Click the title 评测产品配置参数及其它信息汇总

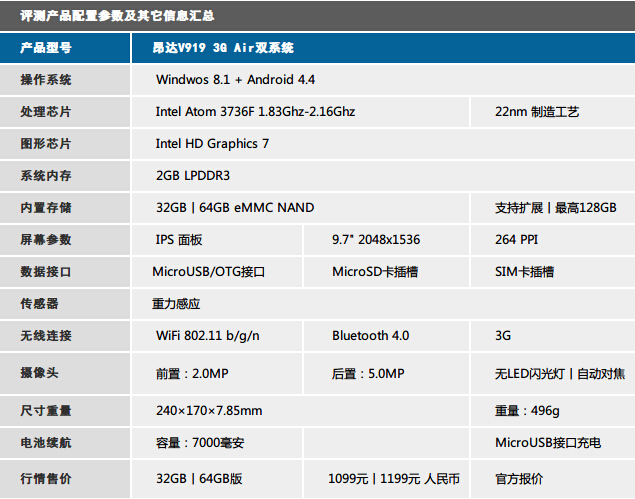click(117, 16)
